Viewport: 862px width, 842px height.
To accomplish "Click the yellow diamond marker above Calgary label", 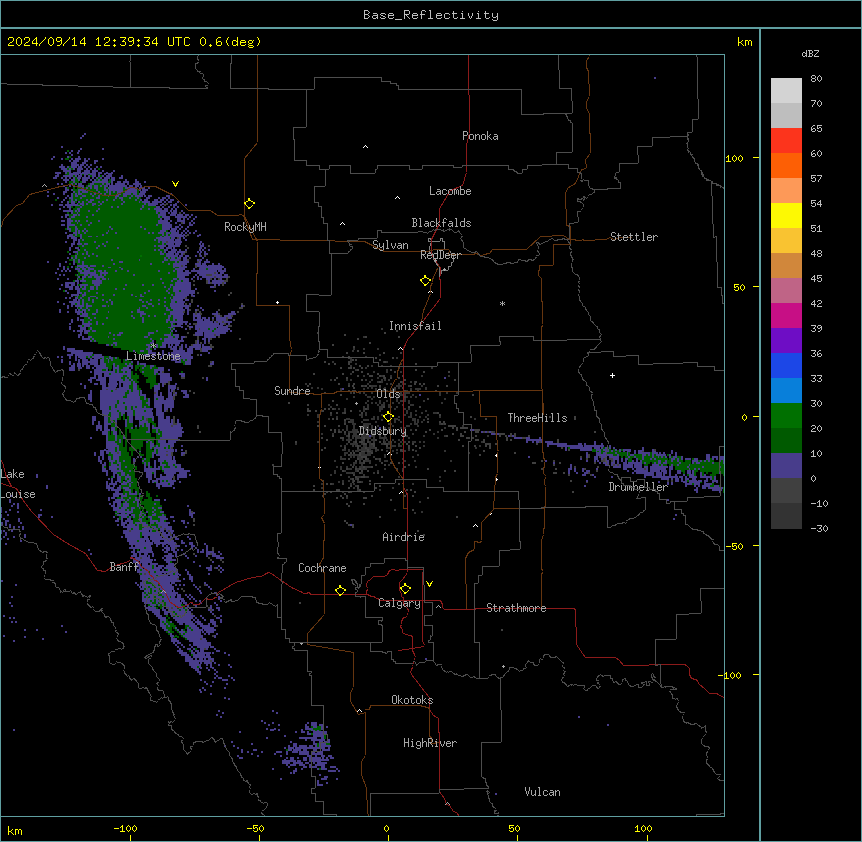I will pyautogui.click(x=405, y=589).
